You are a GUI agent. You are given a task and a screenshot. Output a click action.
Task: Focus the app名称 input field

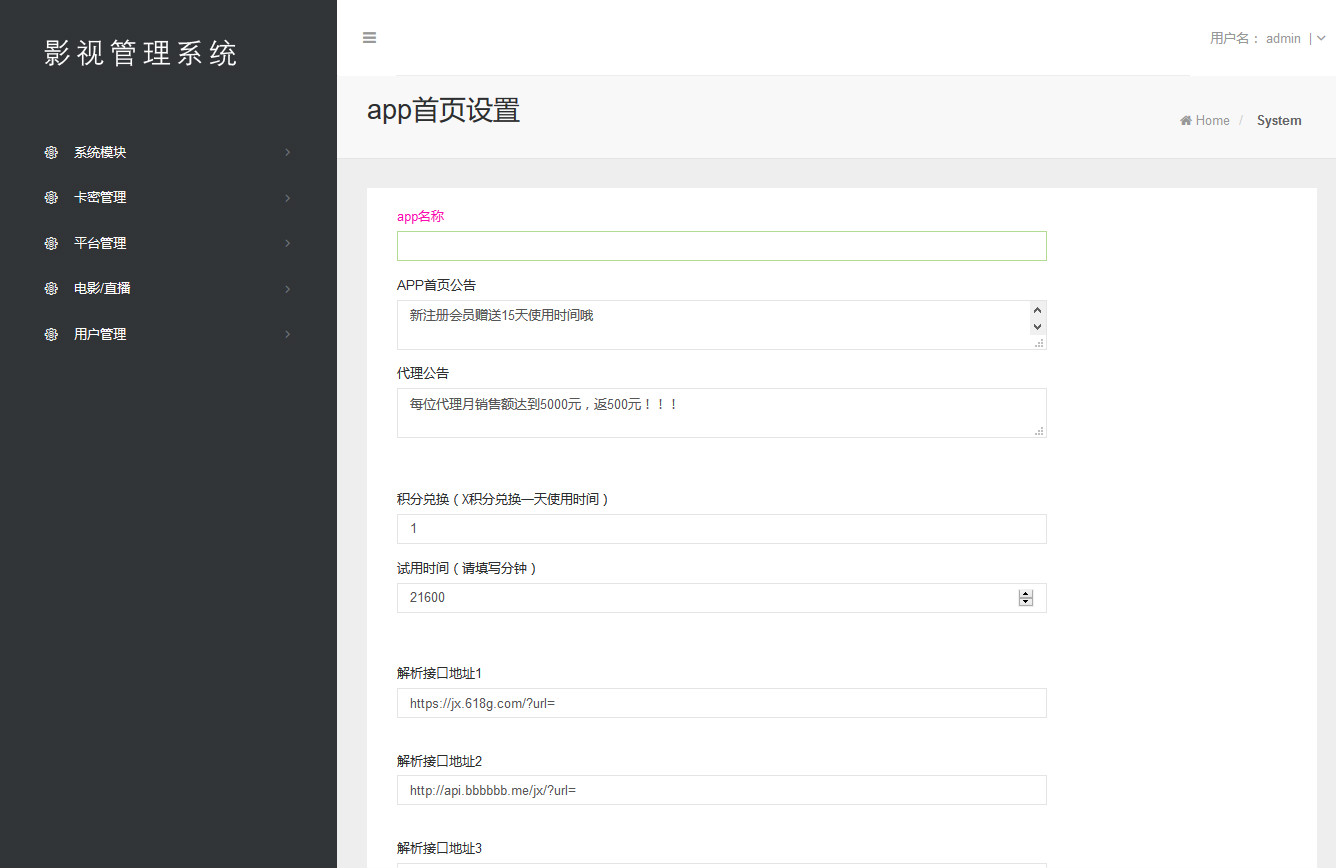(x=721, y=246)
